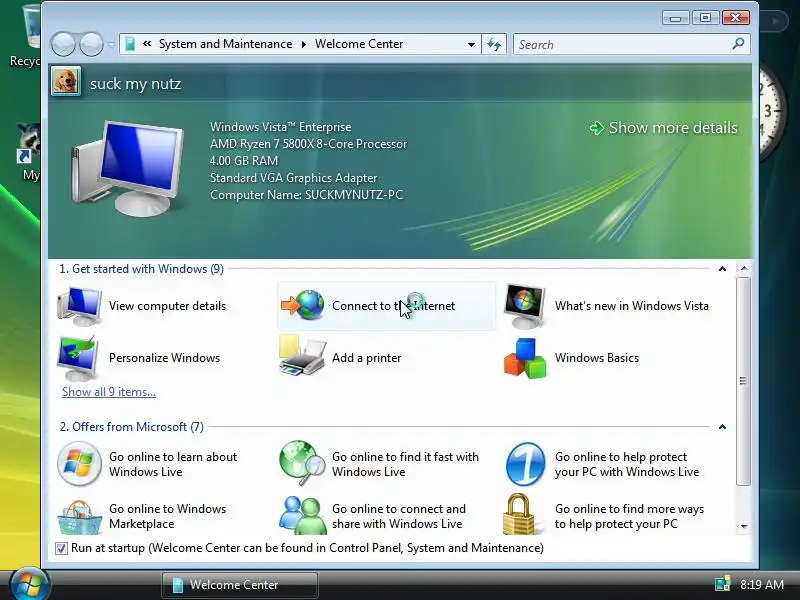Click the search magnifier icon
The image size is (800, 600).
tap(738, 44)
